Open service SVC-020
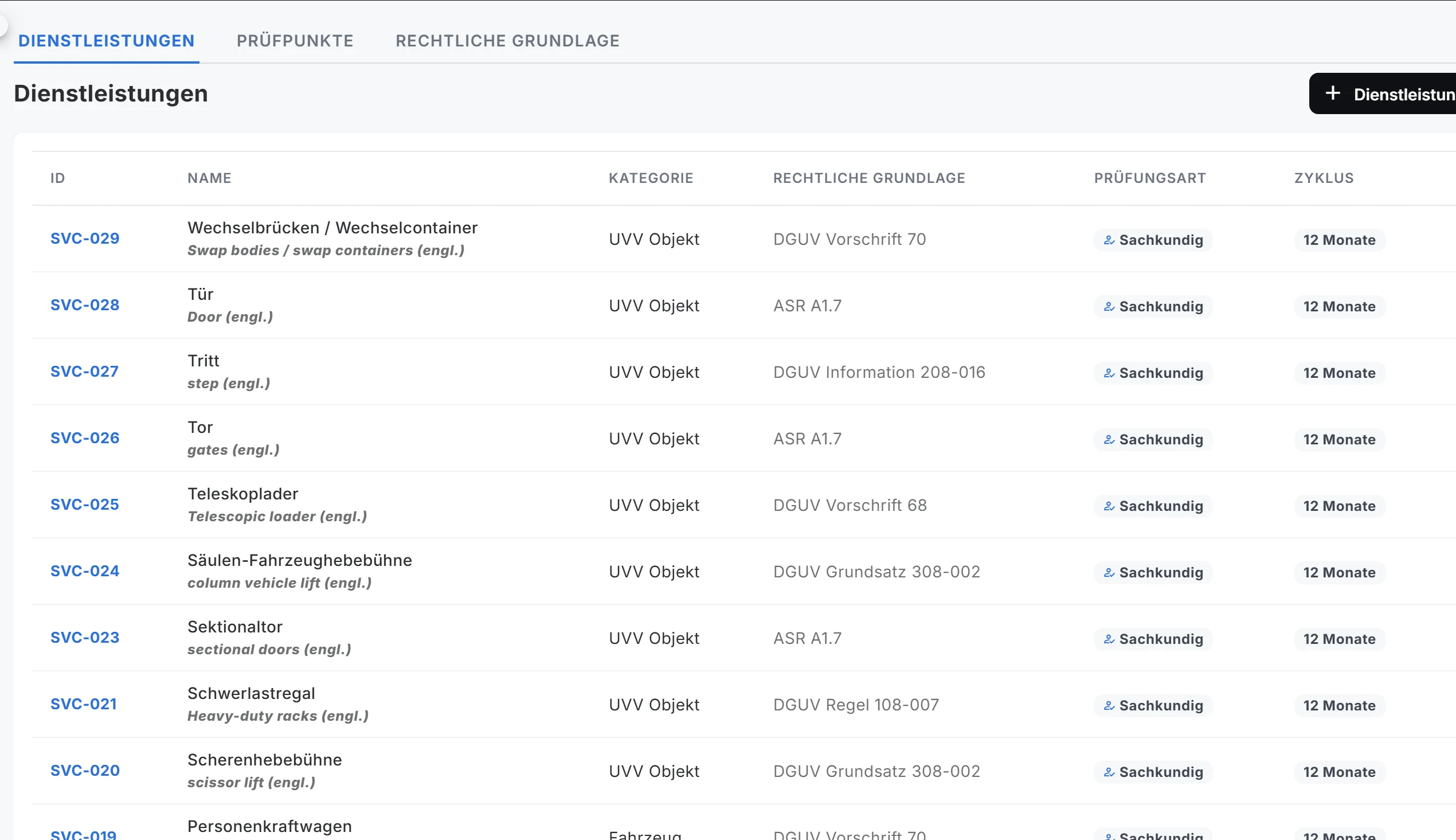Image resolution: width=1456 pixels, height=840 pixels. 85,771
